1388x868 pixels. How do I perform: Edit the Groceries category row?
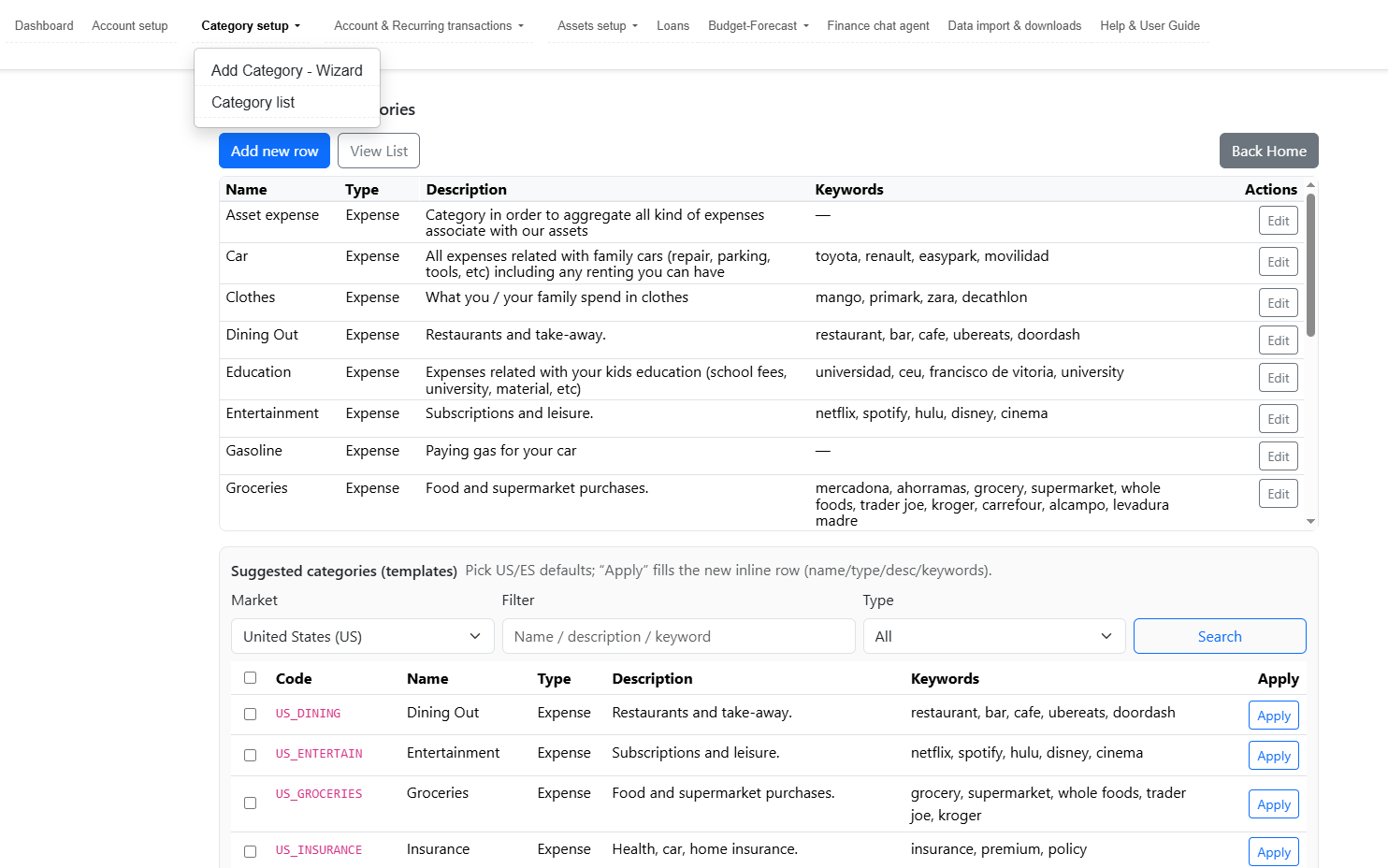(x=1279, y=494)
